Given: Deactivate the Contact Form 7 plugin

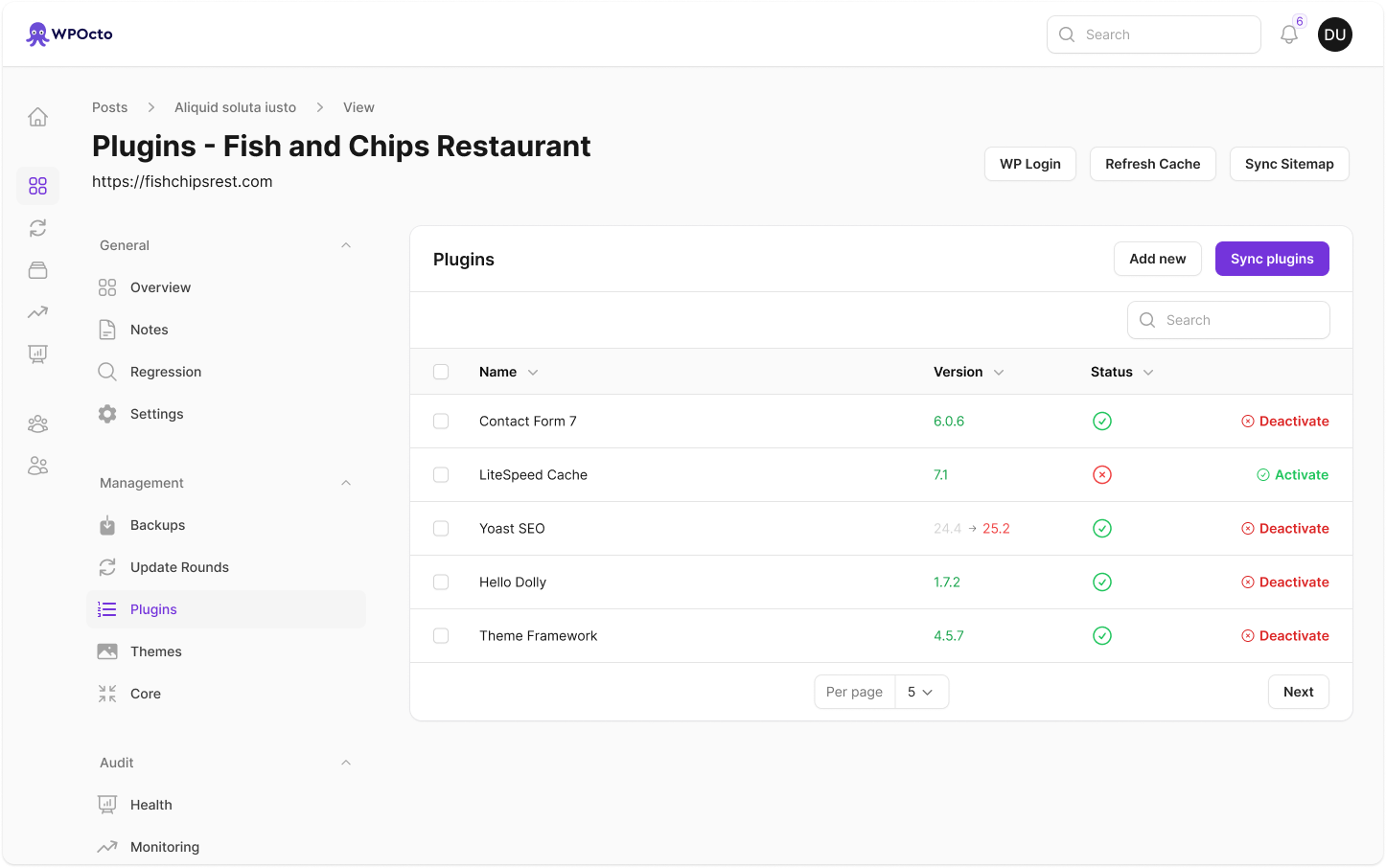Looking at the screenshot, I should pos(1285,422).
